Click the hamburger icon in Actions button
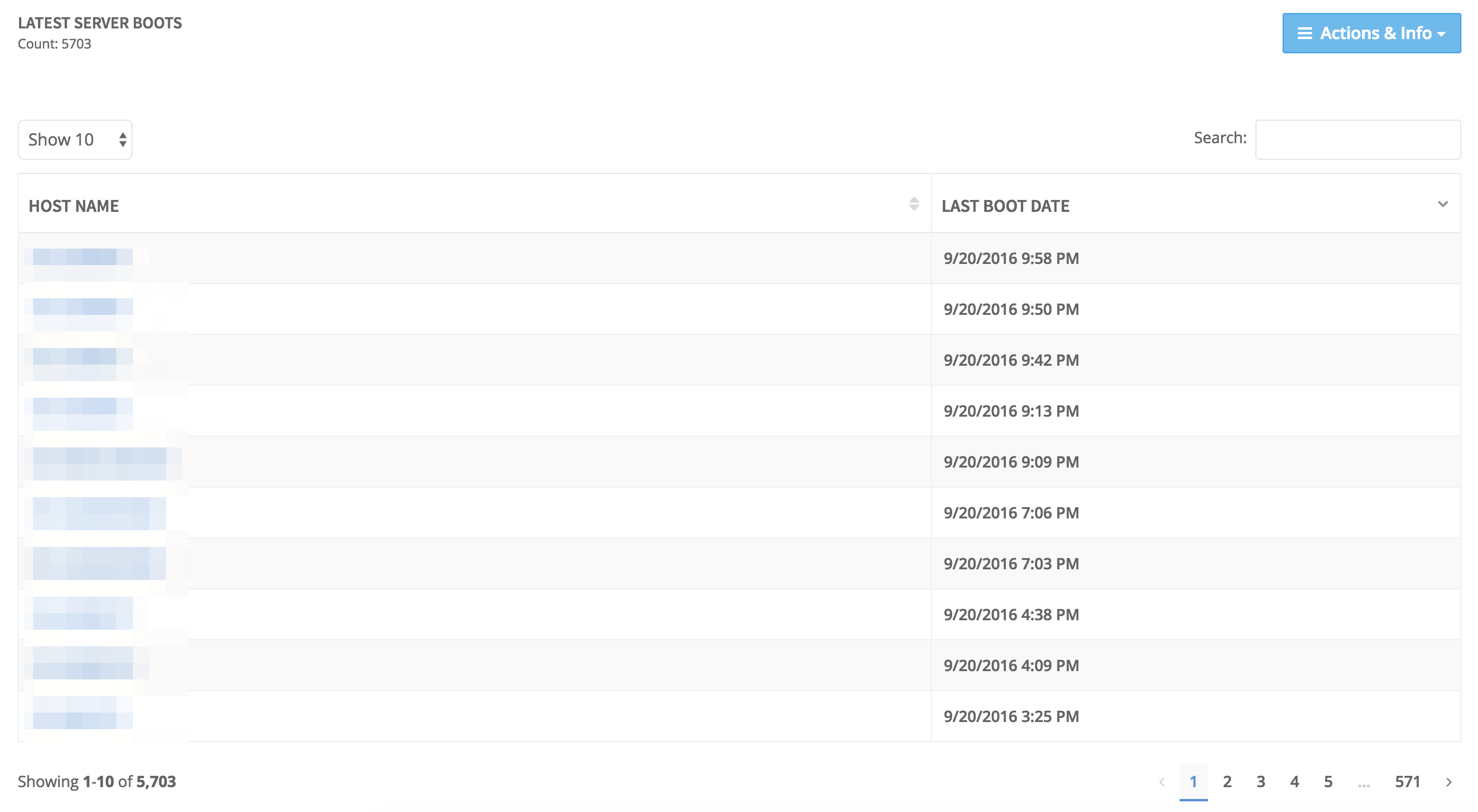 tap(1305, 33)
